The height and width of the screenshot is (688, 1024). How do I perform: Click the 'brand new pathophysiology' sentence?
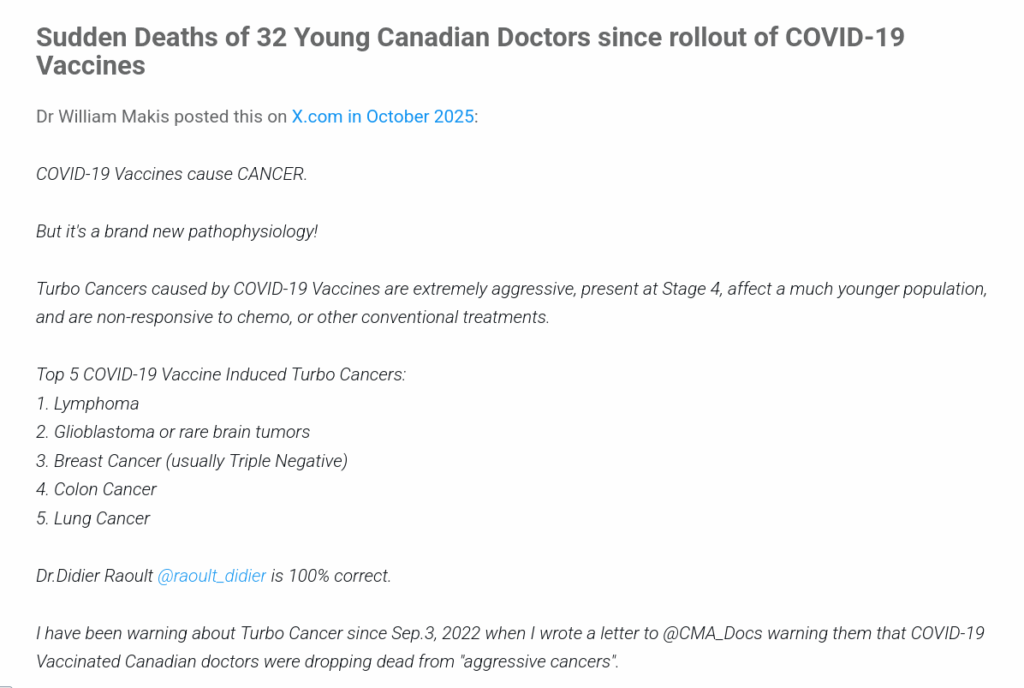tap(177, 231)
